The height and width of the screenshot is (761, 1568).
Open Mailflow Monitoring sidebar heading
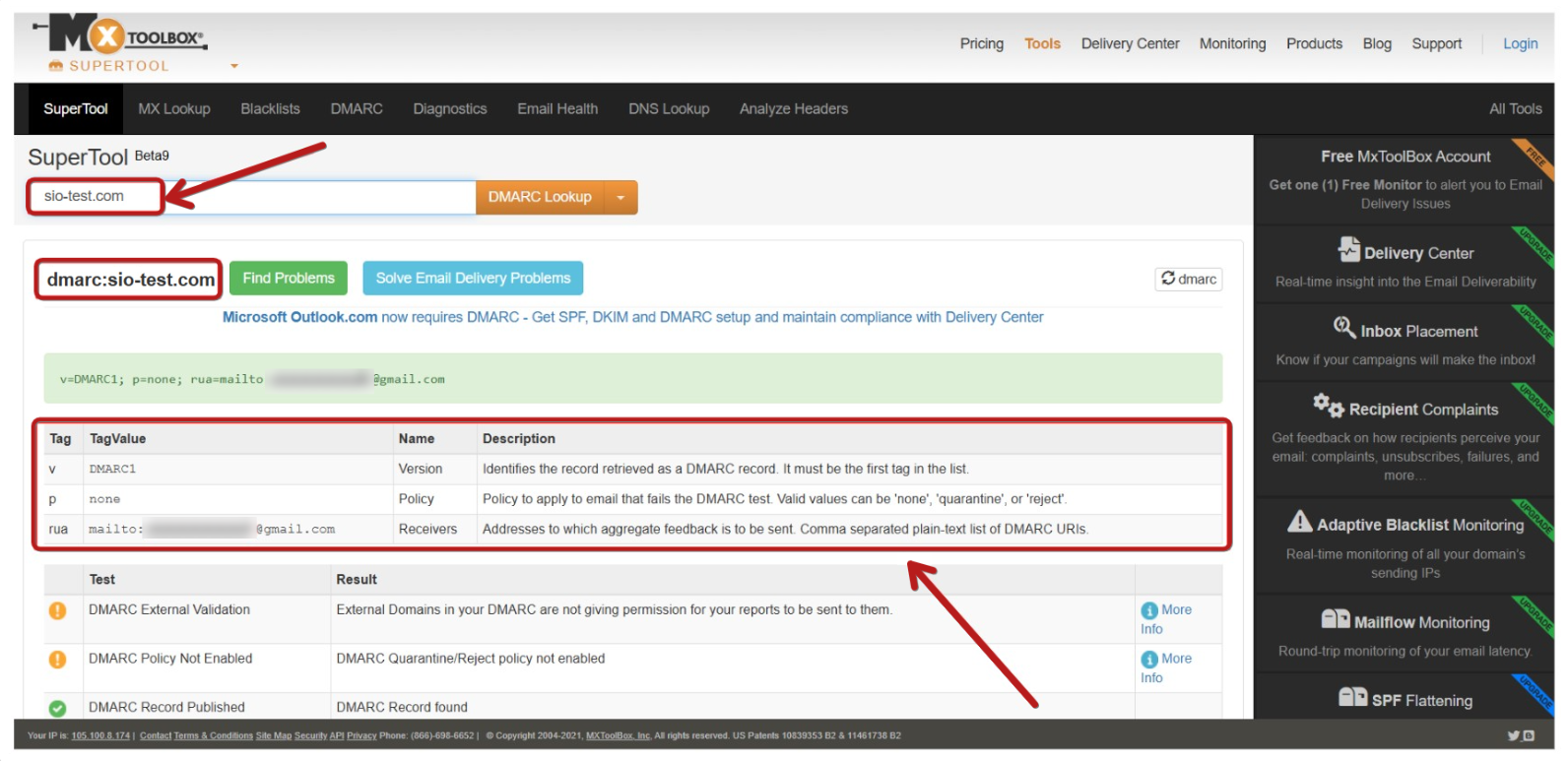tap(1421, 623)
